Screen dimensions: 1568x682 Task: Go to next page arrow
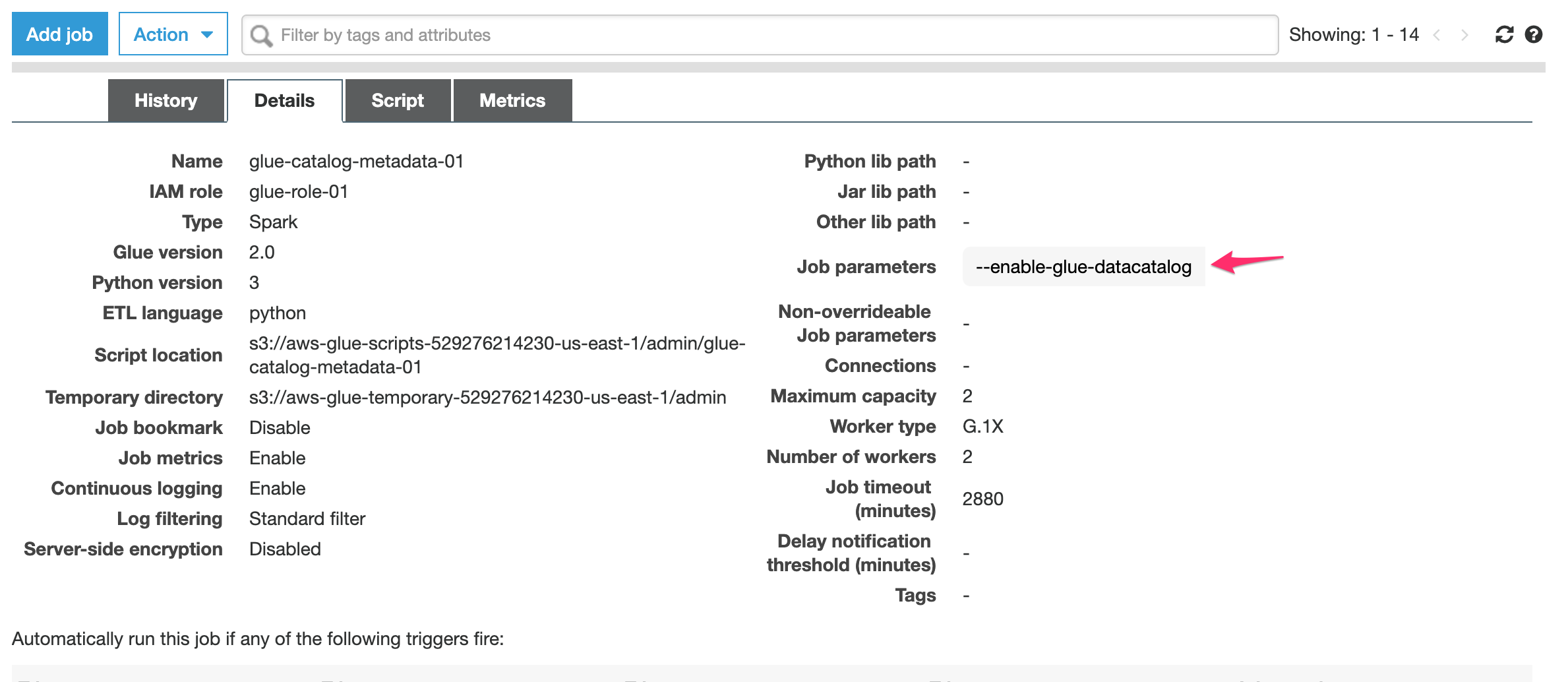(x=1464, y=35)
